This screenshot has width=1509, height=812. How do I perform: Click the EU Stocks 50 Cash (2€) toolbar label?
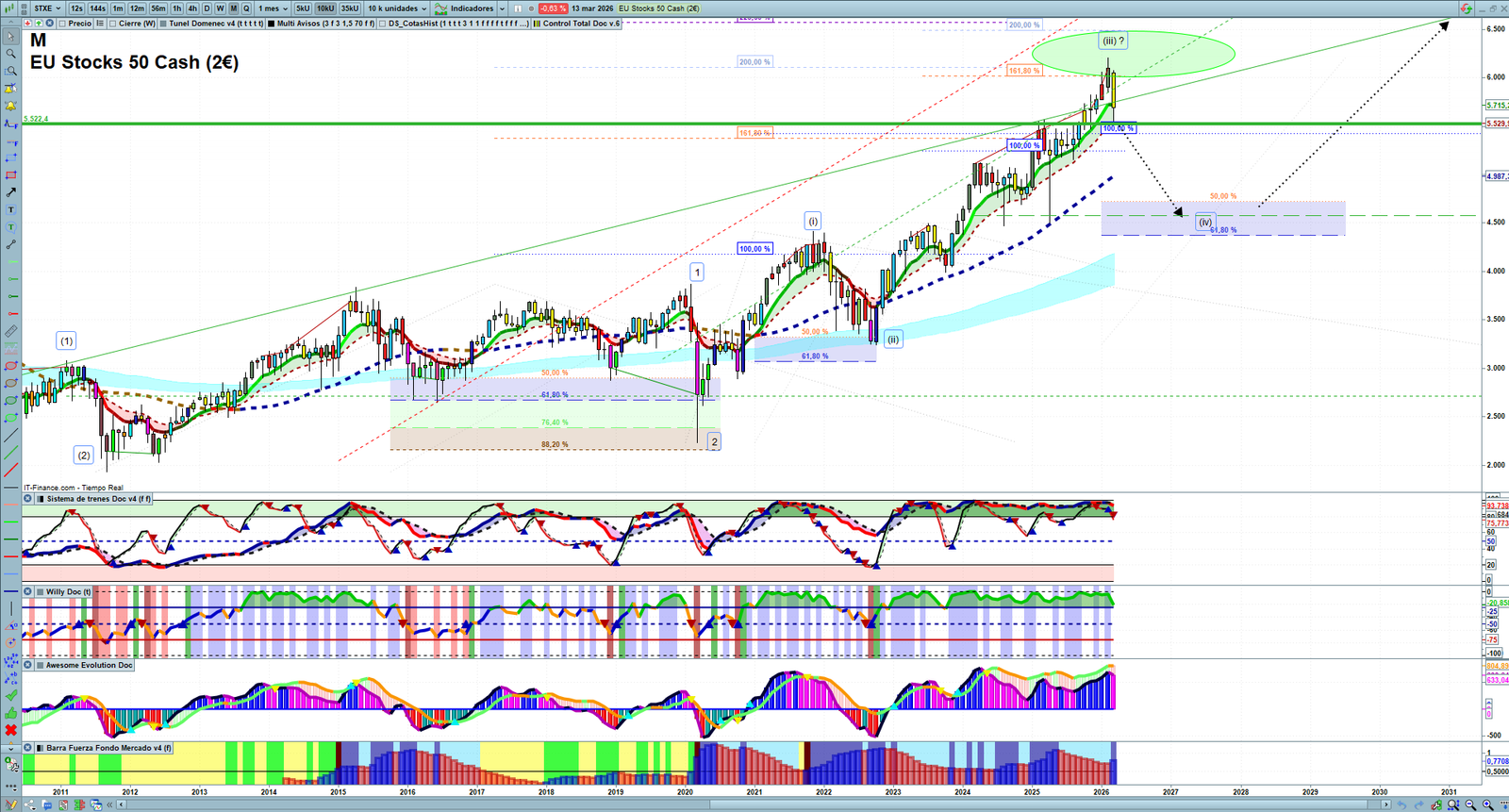click(659, 8)
